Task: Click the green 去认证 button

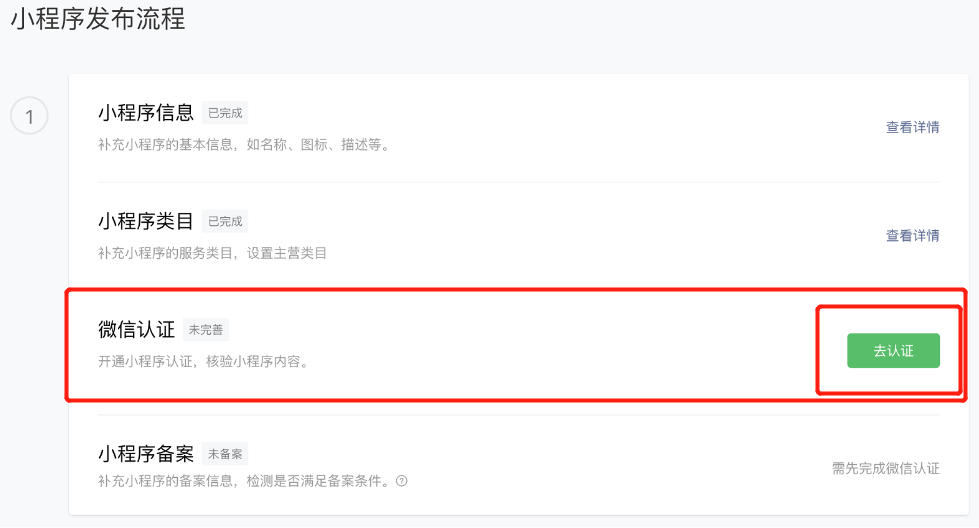Action: [893, 350]
